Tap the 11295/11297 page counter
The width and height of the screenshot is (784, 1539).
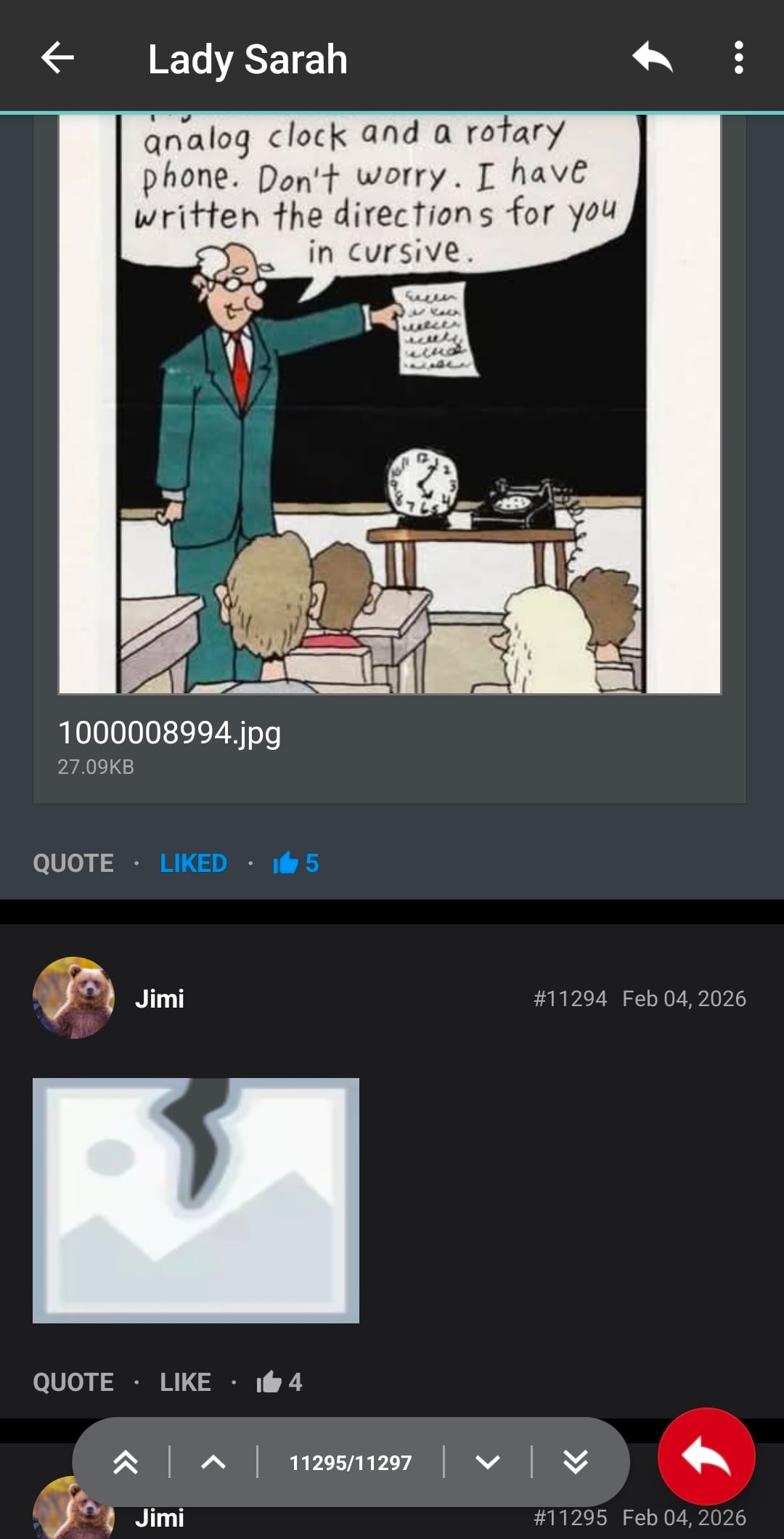pos(351,1462)
